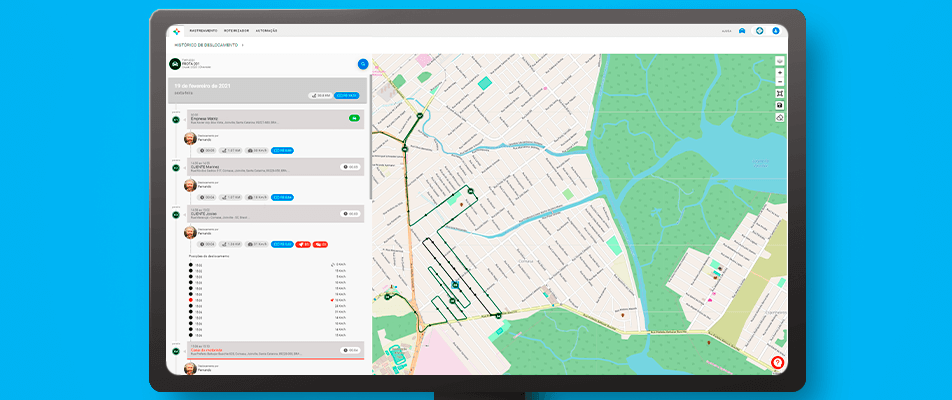Click the app logo in top-left
Viewport: 952px width, 400px height.
[x=176, y=31]
